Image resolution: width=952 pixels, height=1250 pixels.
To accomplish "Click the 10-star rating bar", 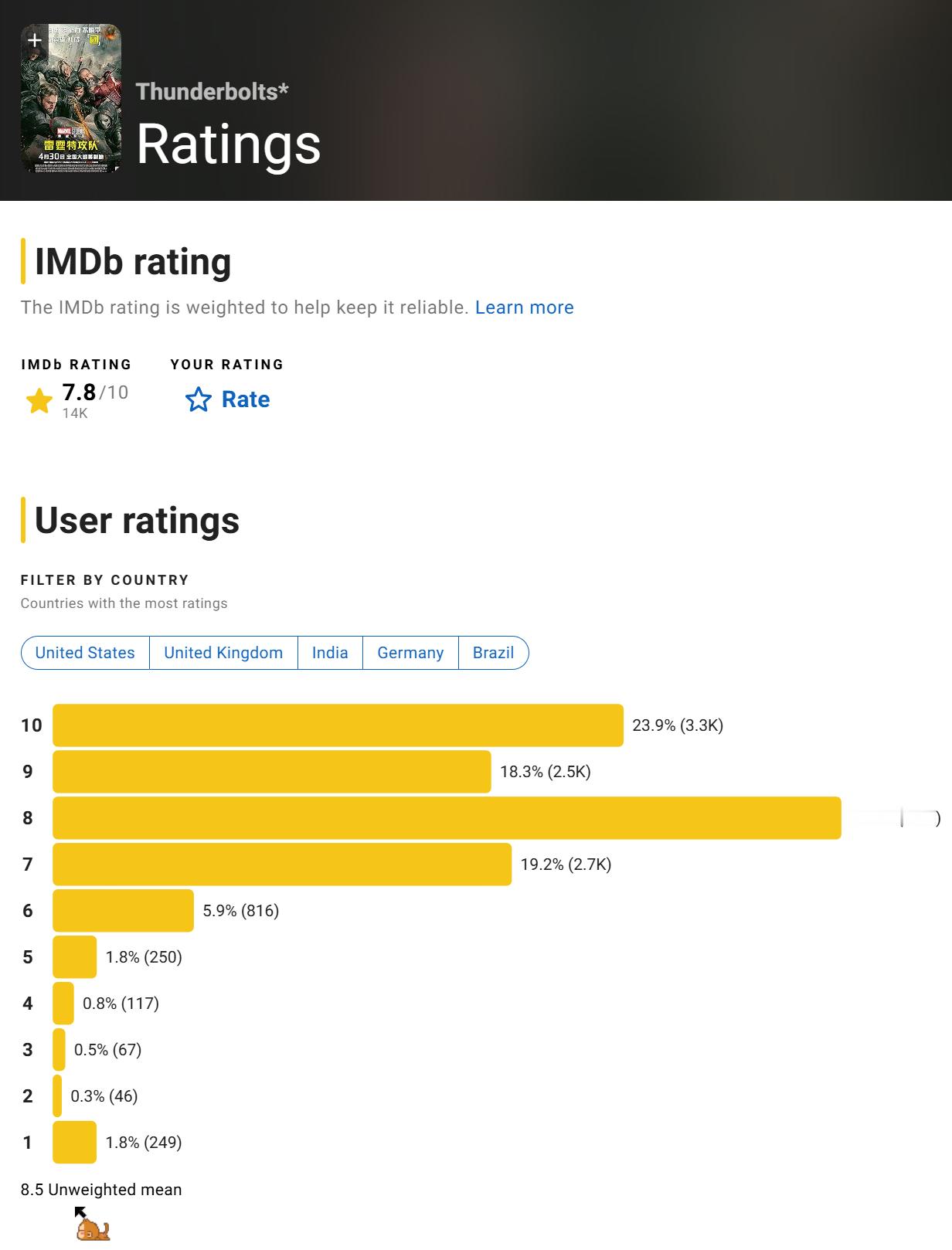I will 338,725.
